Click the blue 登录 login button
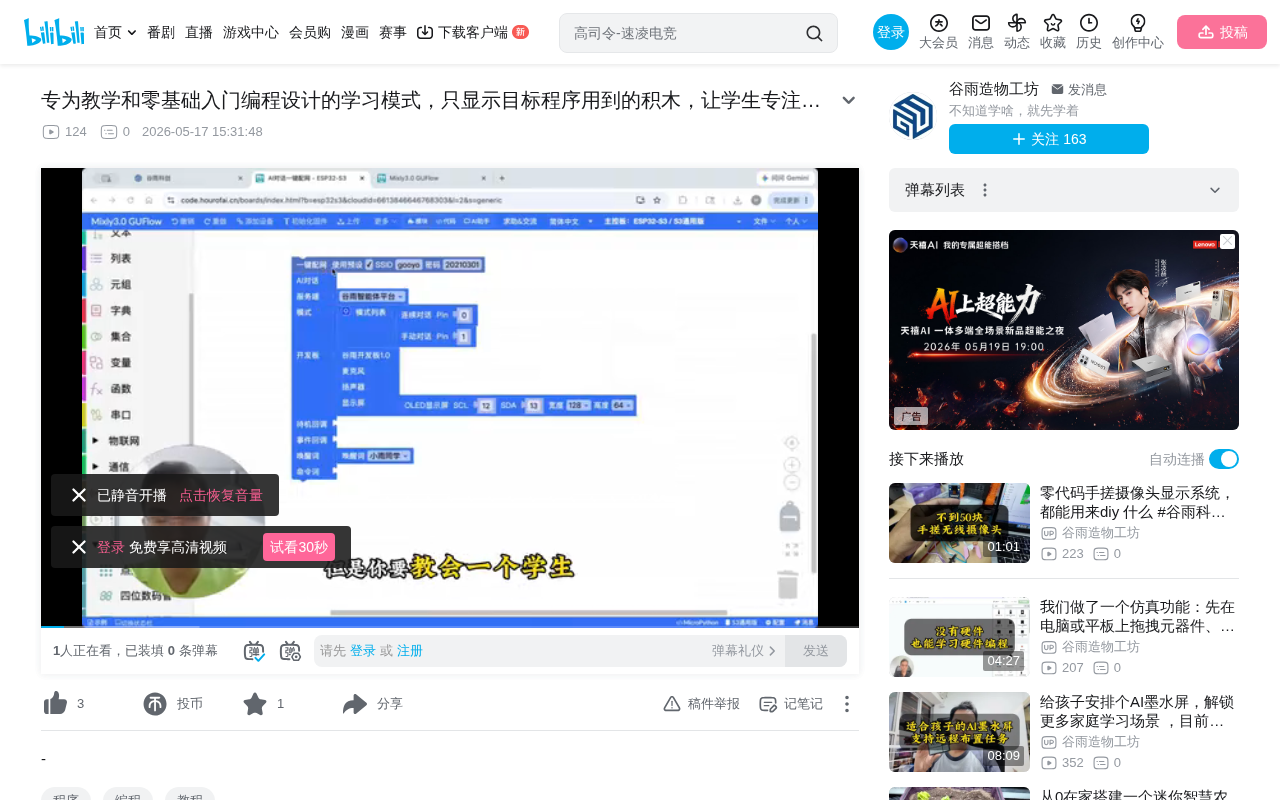Viewport: 1280px width, 800px height. coord(891,32)
